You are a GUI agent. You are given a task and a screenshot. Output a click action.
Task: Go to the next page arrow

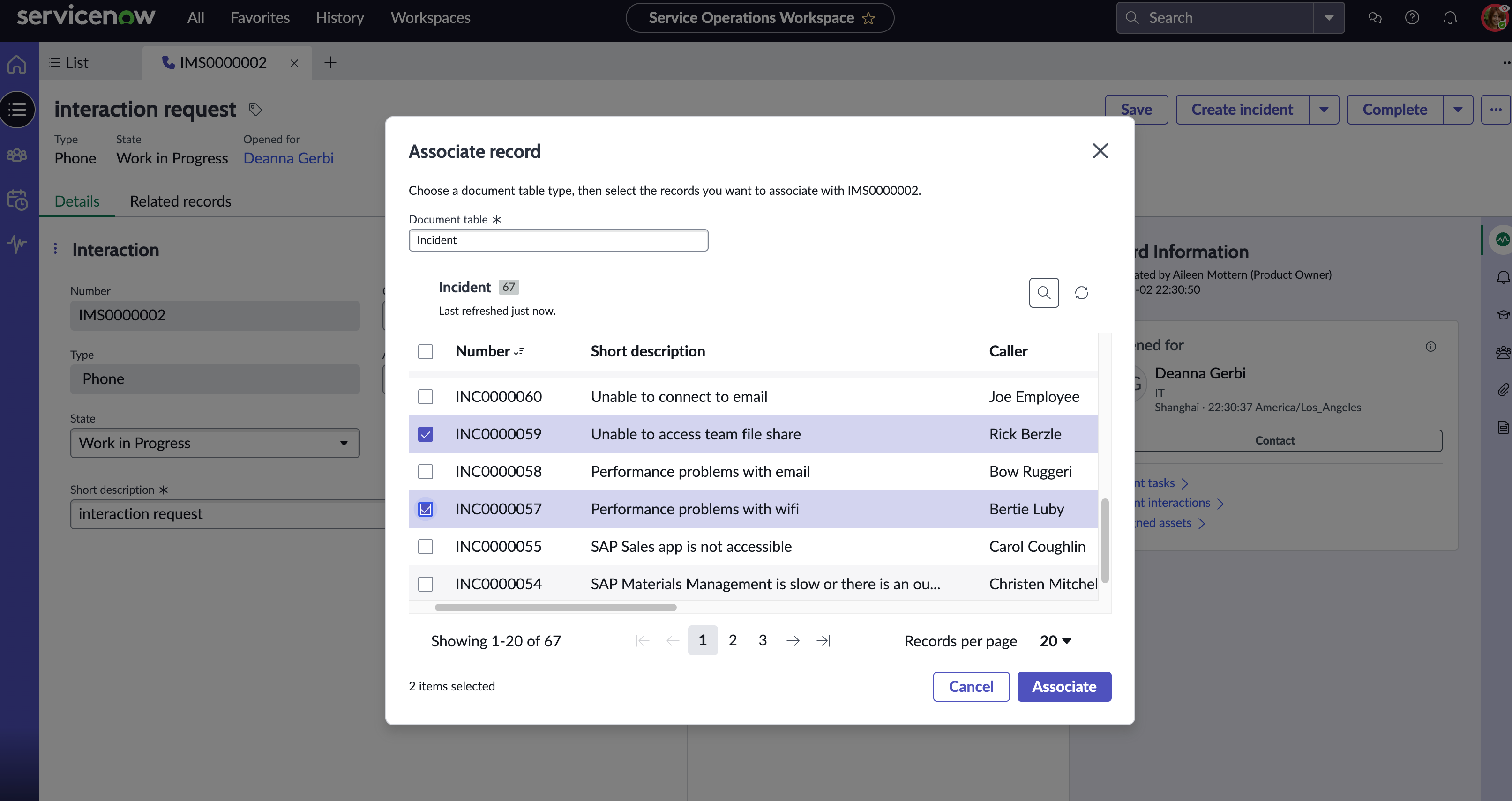coord(793,641)
